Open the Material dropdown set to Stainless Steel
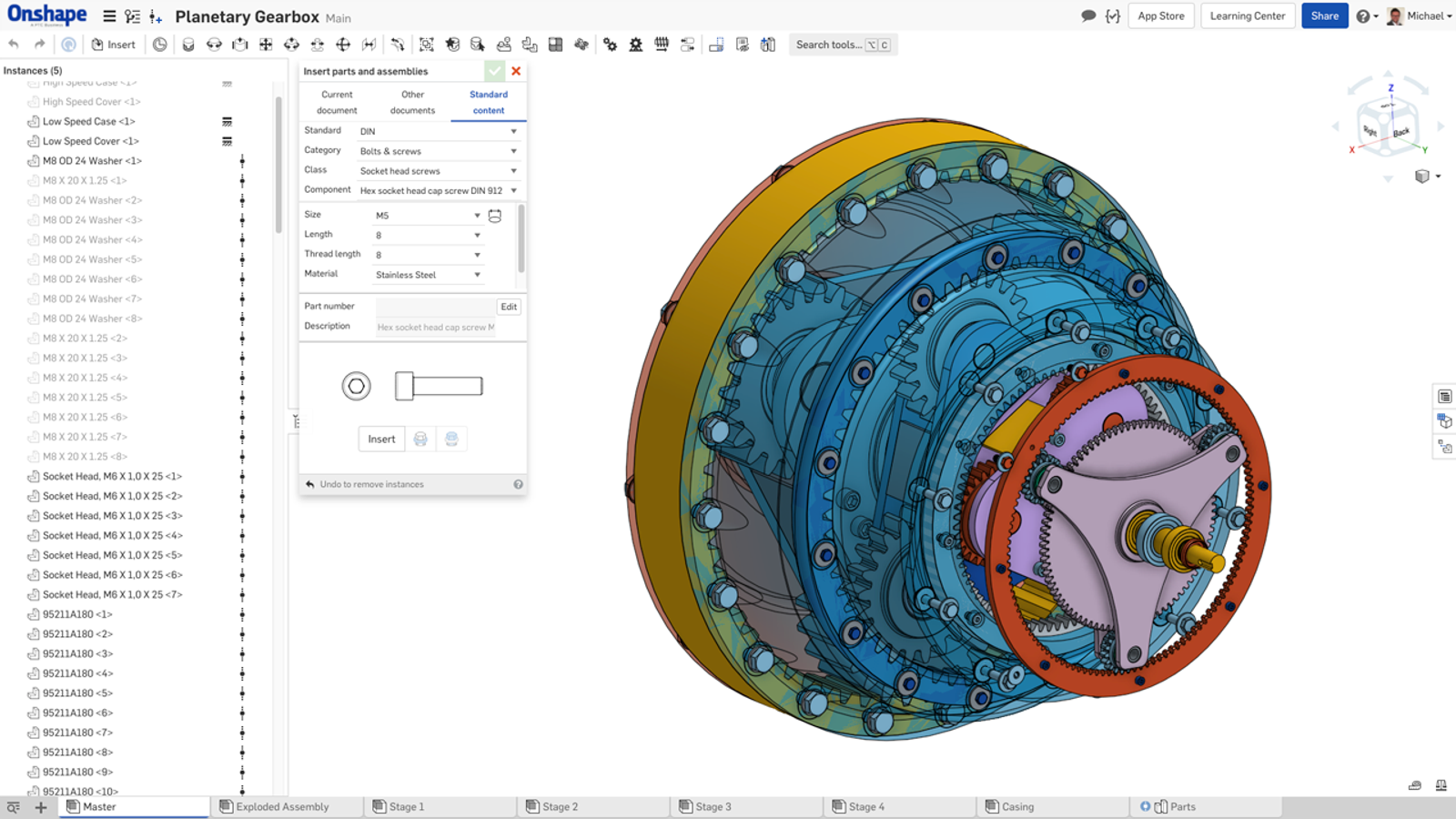Image resolution: width=1456 pixels, height=819 pixels. click(x=427, y=275)
